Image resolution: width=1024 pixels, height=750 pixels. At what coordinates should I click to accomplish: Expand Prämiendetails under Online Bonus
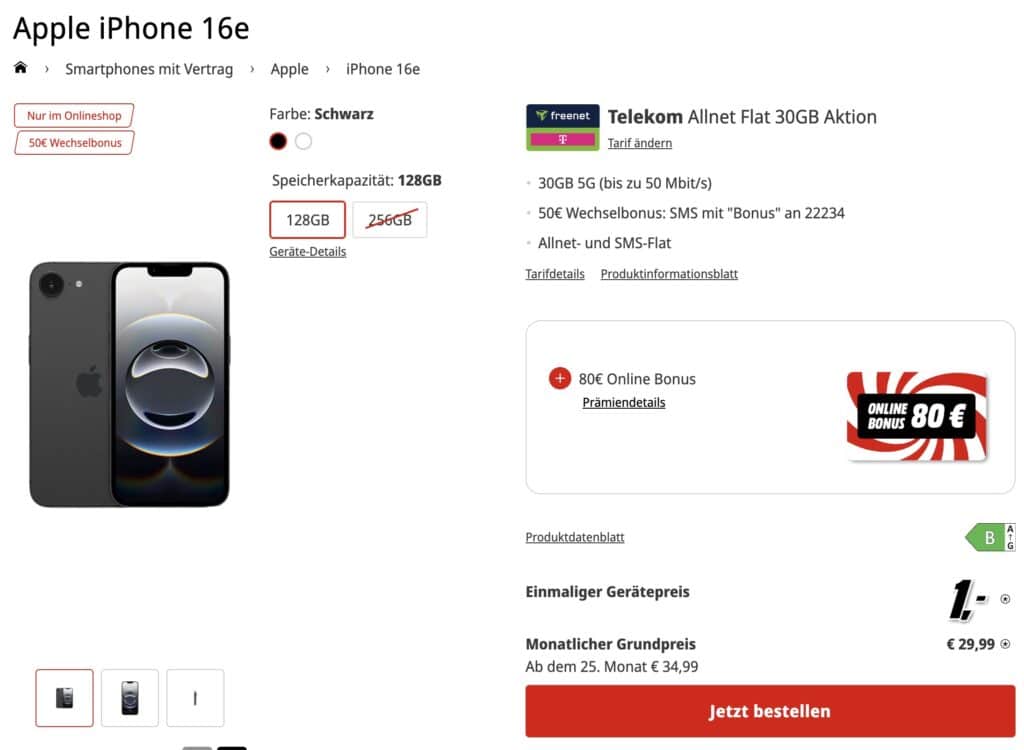[x=624, y=403]
